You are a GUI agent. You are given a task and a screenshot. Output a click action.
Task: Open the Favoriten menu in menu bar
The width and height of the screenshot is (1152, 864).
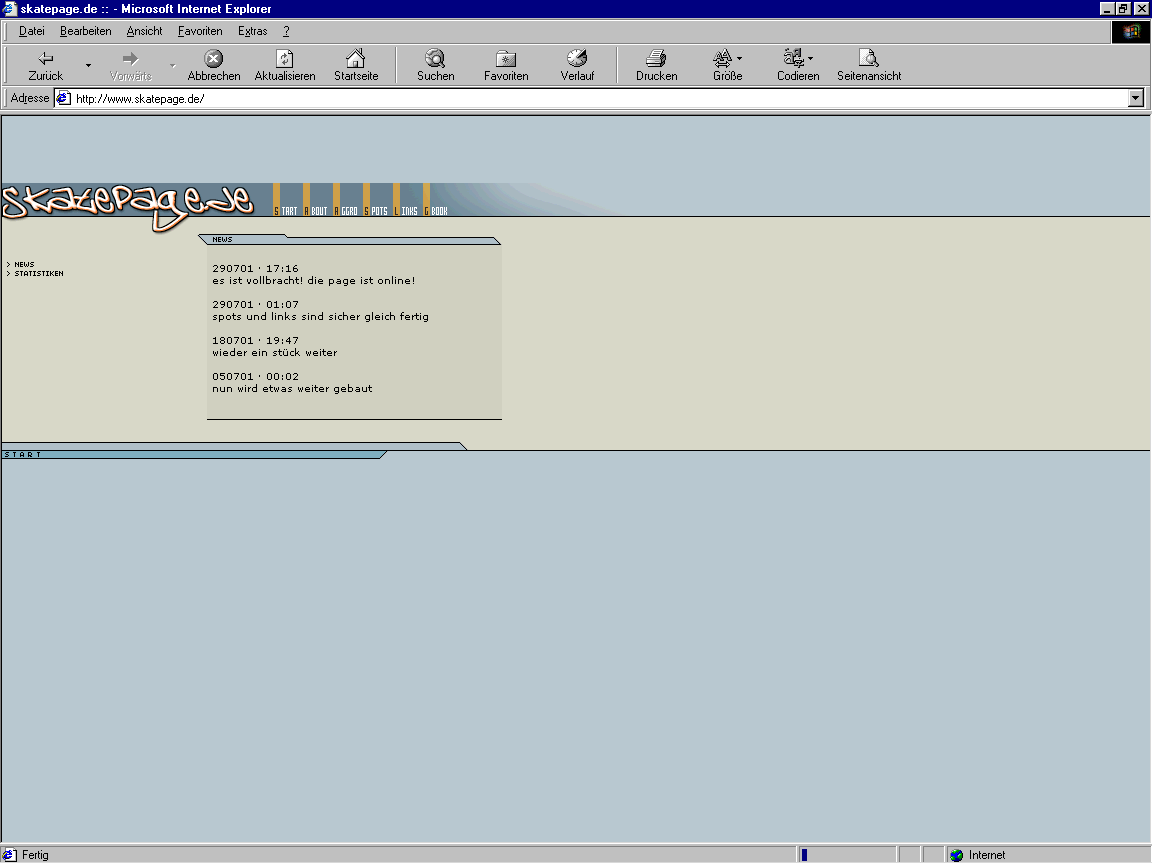pyautogui.click(x=200, y=31)
